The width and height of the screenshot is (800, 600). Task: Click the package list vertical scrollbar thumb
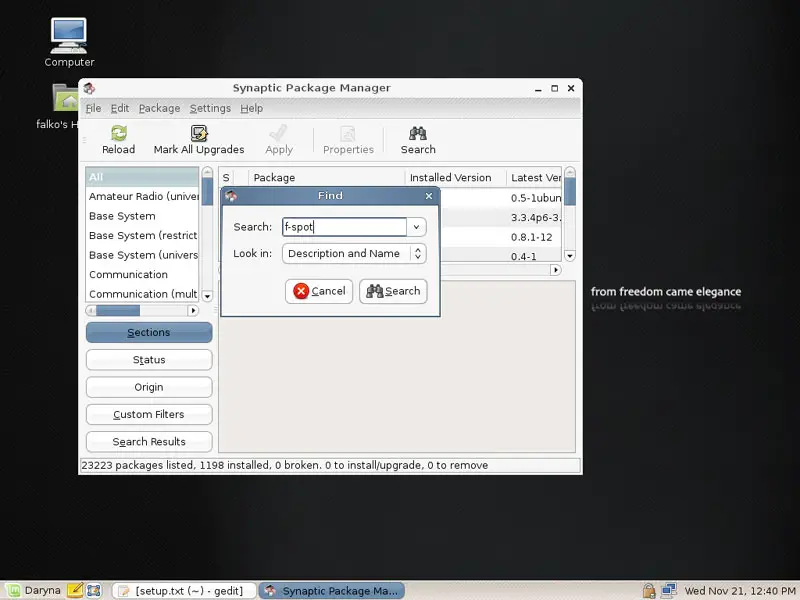point(570,192)
